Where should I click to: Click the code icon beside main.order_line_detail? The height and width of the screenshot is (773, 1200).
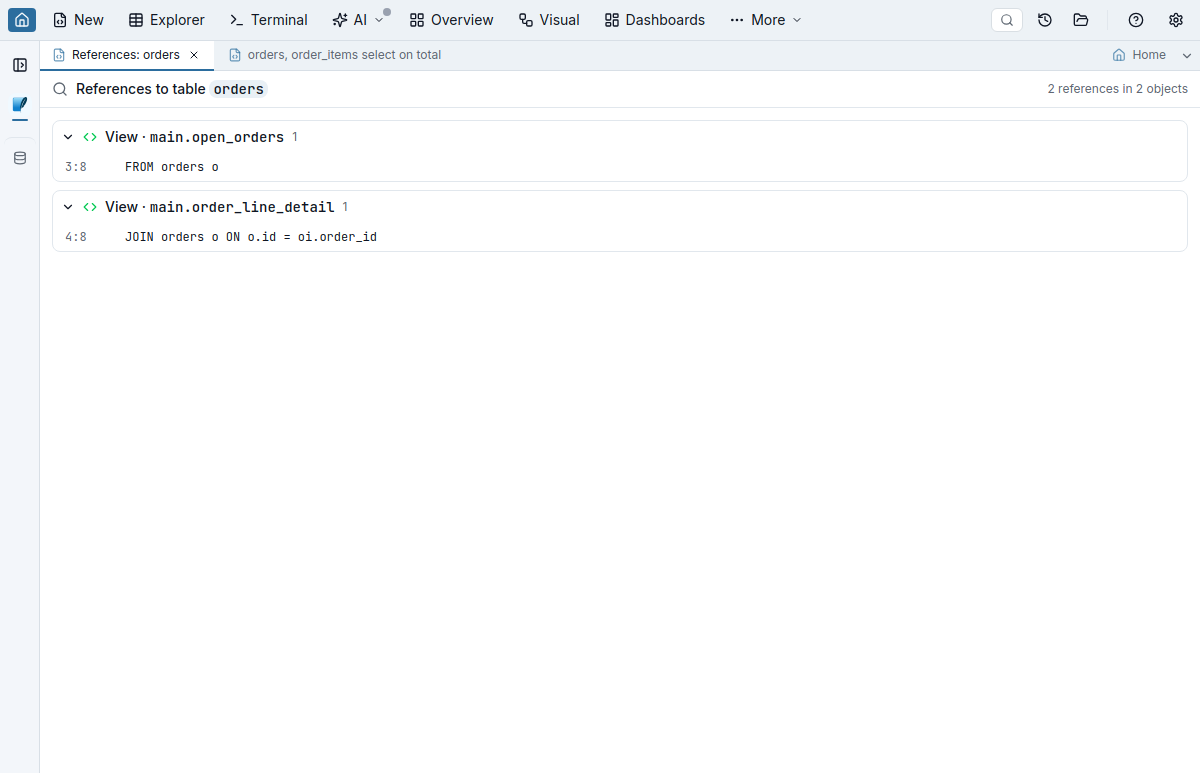tap(90, 207)
